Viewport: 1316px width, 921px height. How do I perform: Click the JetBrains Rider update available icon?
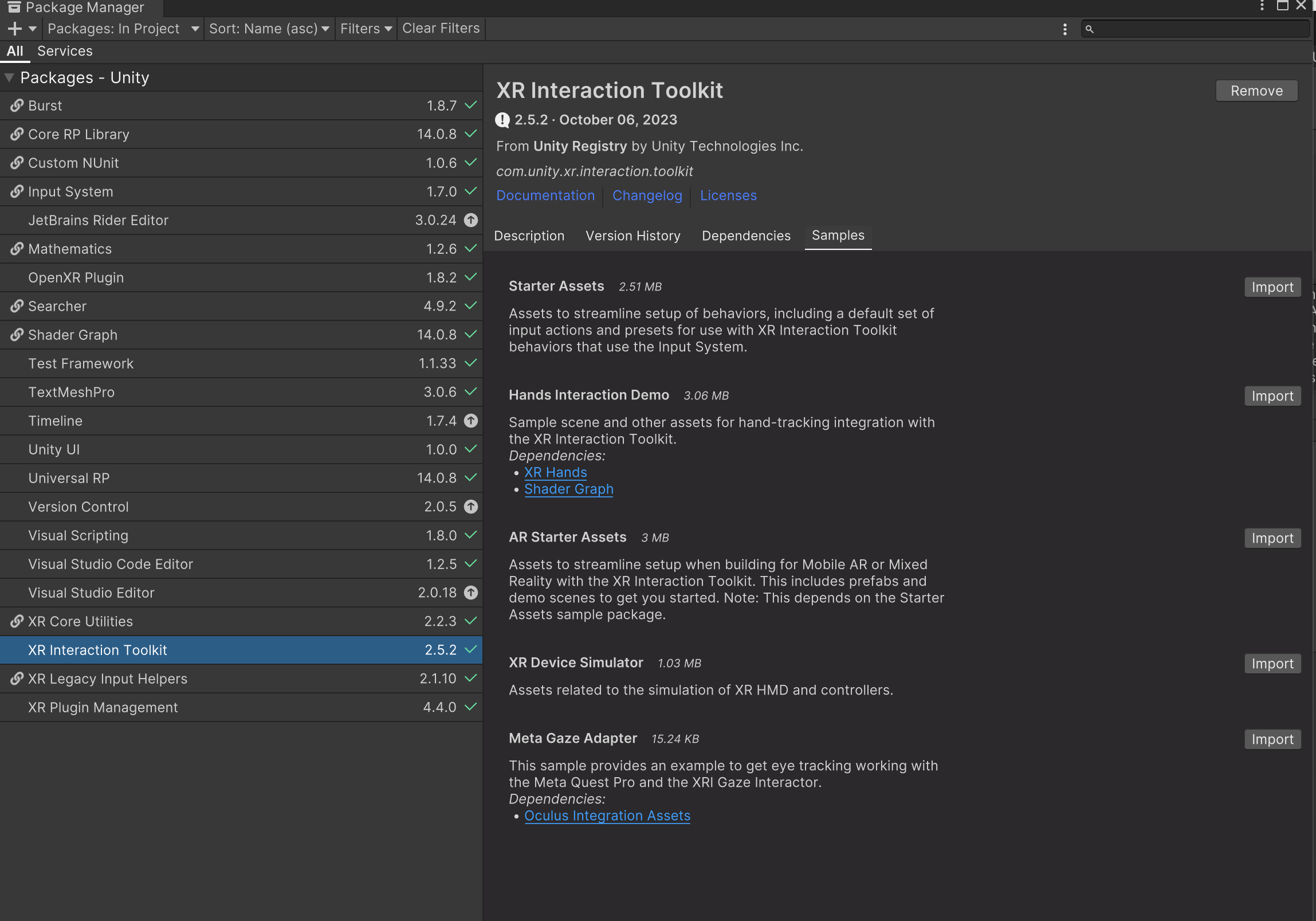[470, 220]
